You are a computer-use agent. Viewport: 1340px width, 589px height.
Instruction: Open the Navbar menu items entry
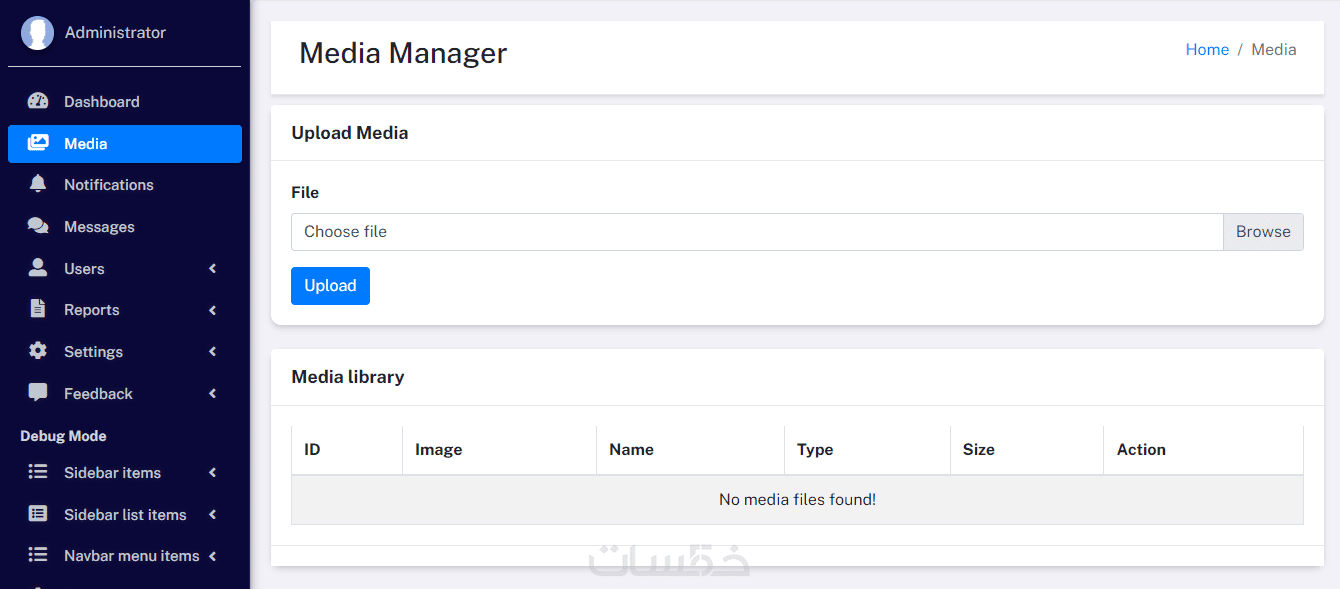pyautogui.click(x=131, y=556)
